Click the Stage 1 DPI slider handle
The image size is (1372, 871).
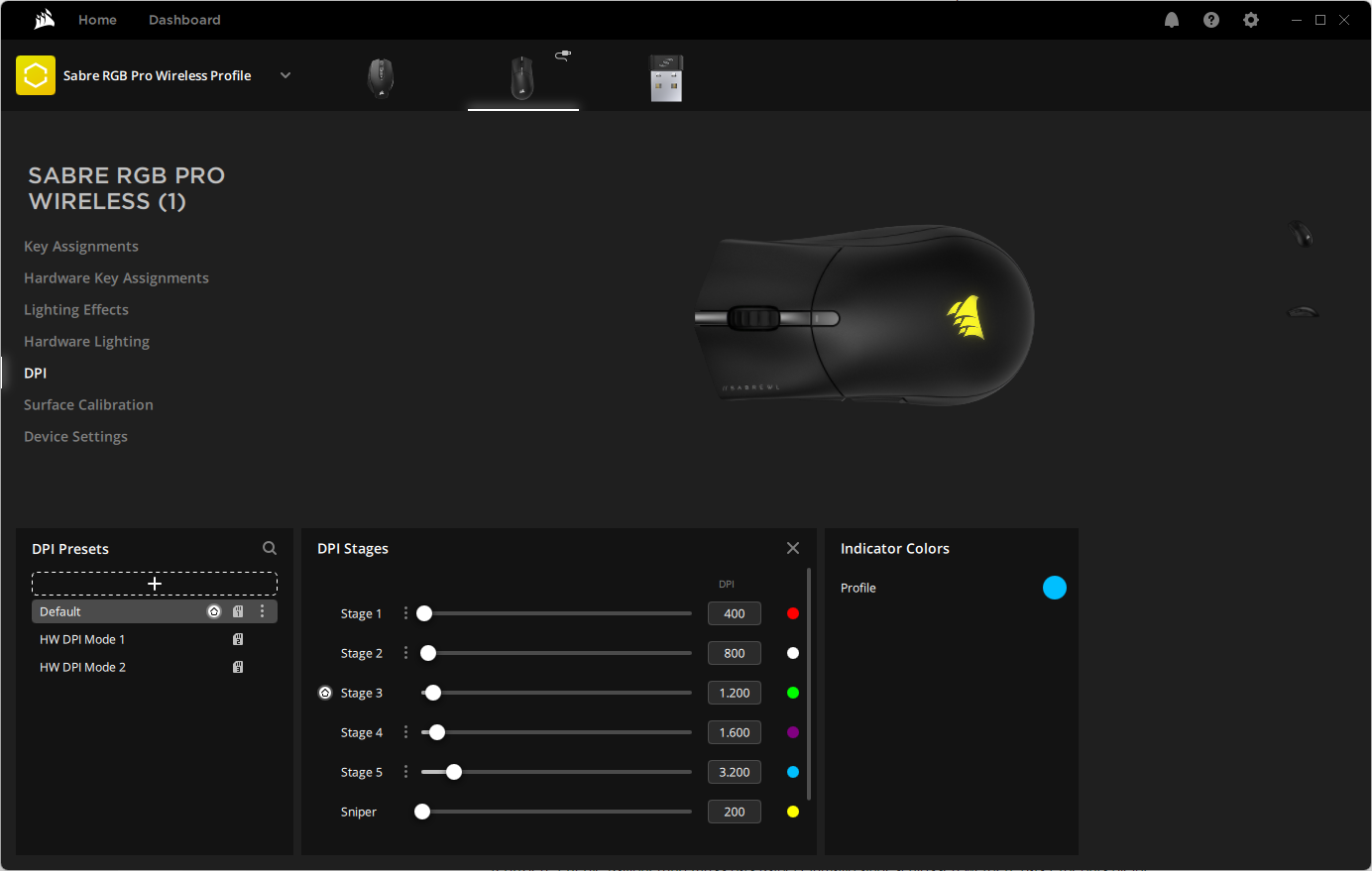(x=424, y=613)
